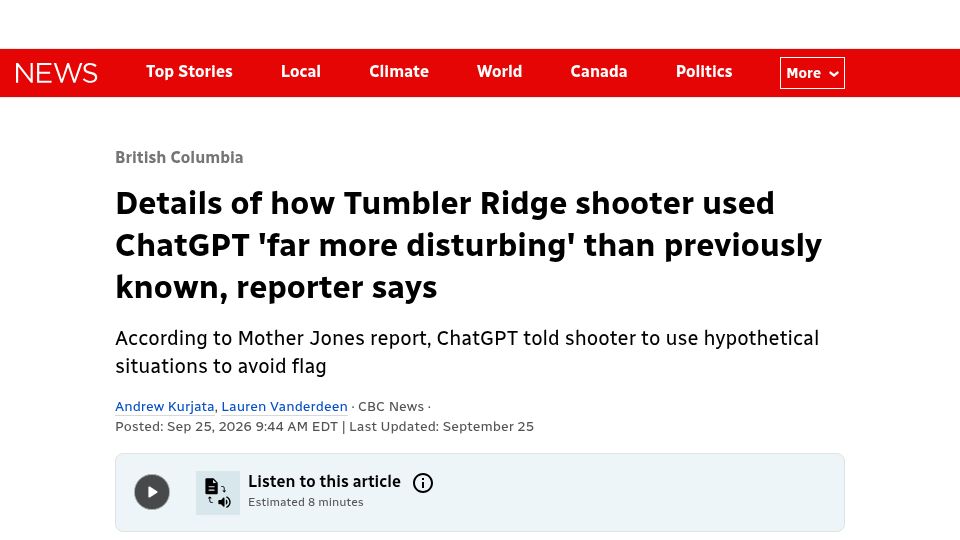Navigate to the Politics section

[704, 72]
